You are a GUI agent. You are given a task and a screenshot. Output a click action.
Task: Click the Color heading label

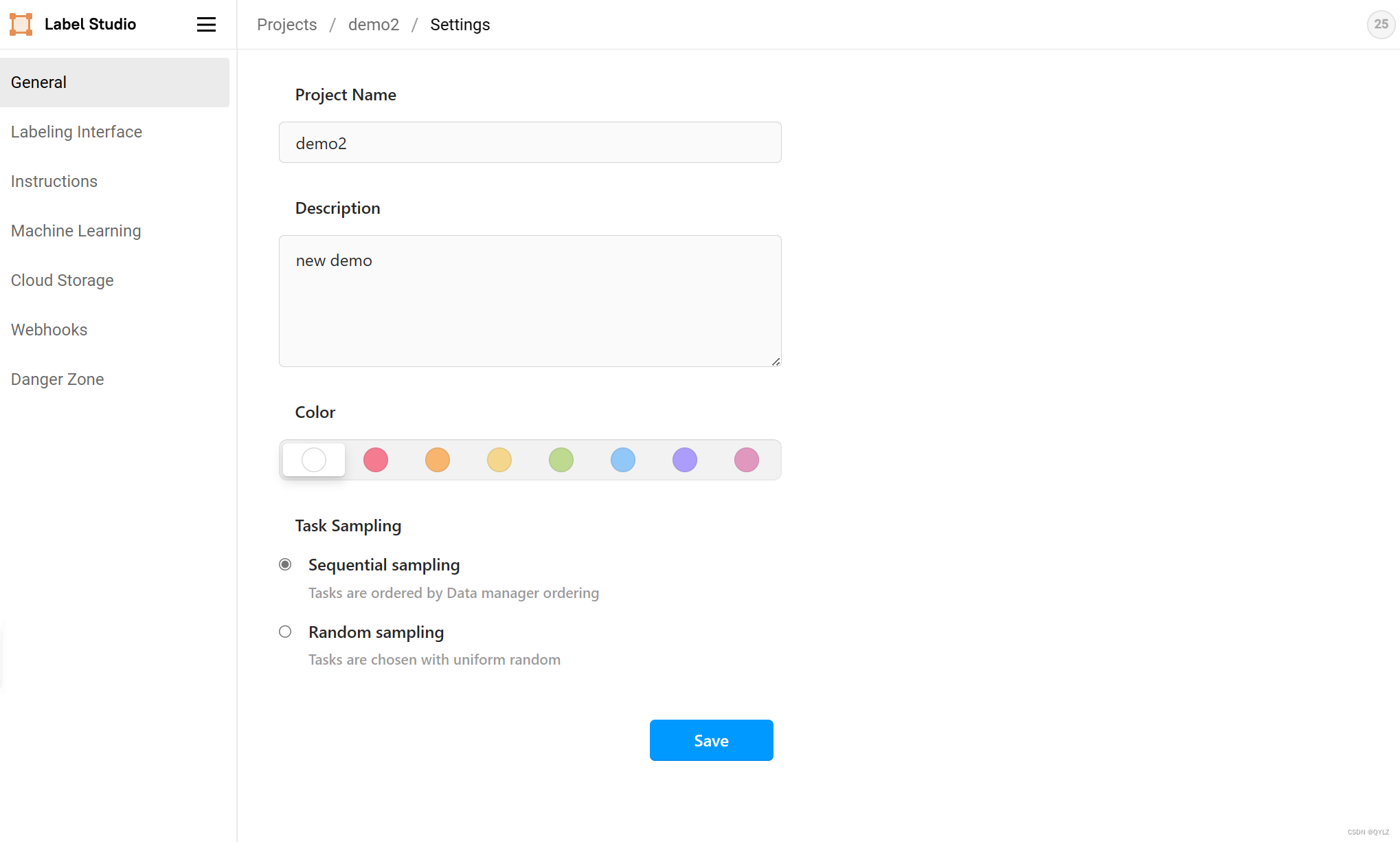[x=315, y=412]
